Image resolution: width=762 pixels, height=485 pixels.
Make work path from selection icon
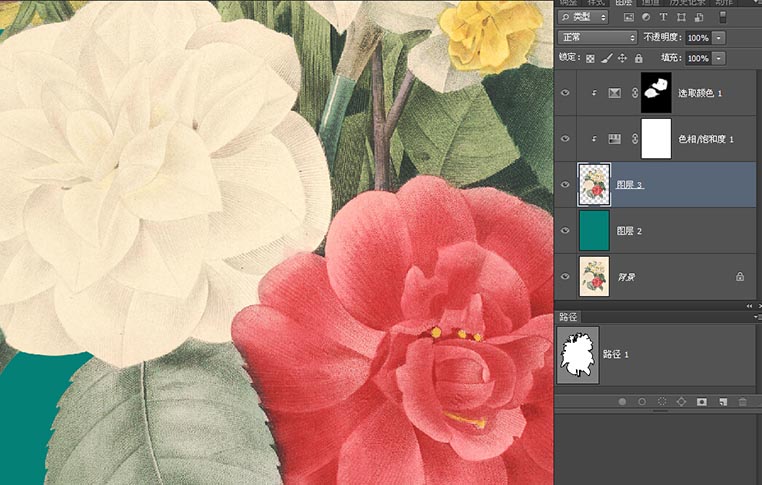click(681, 401)
